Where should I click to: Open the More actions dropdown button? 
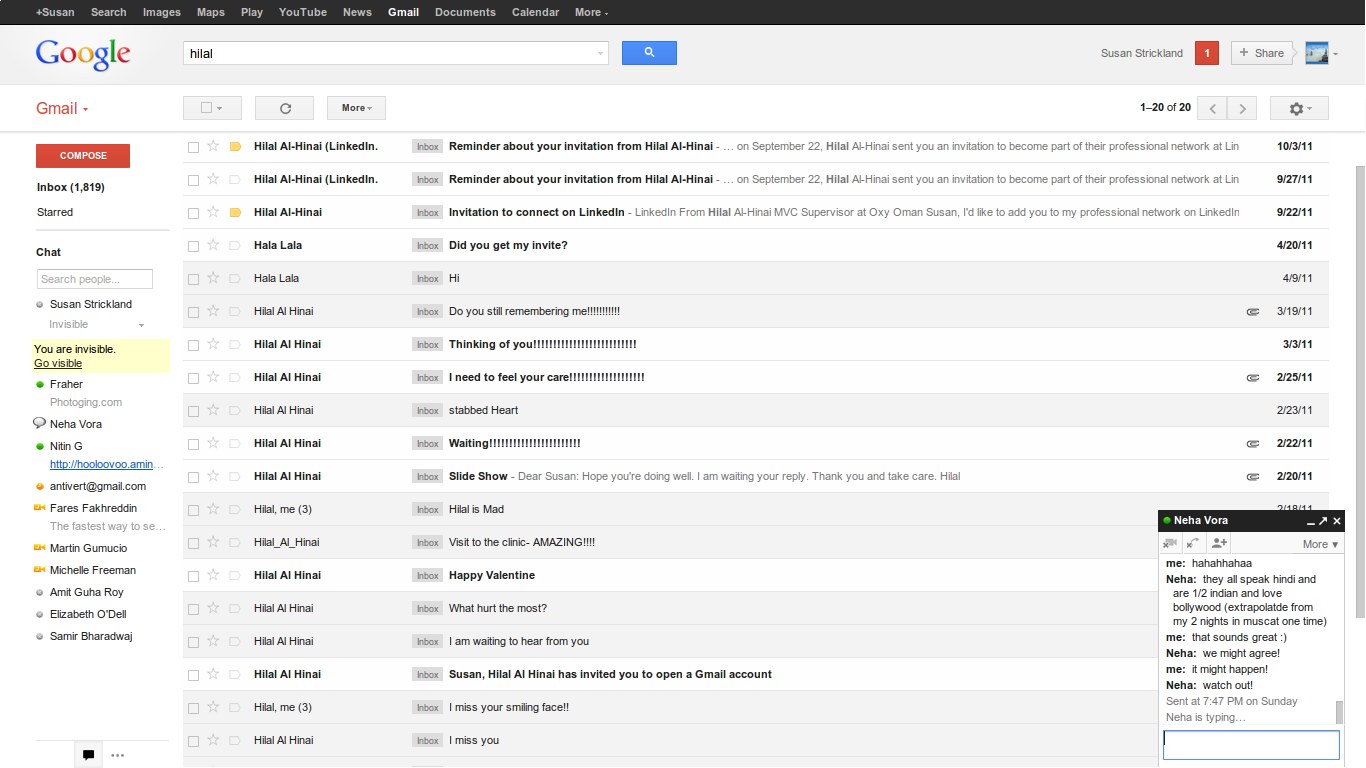tap(356, 108)
